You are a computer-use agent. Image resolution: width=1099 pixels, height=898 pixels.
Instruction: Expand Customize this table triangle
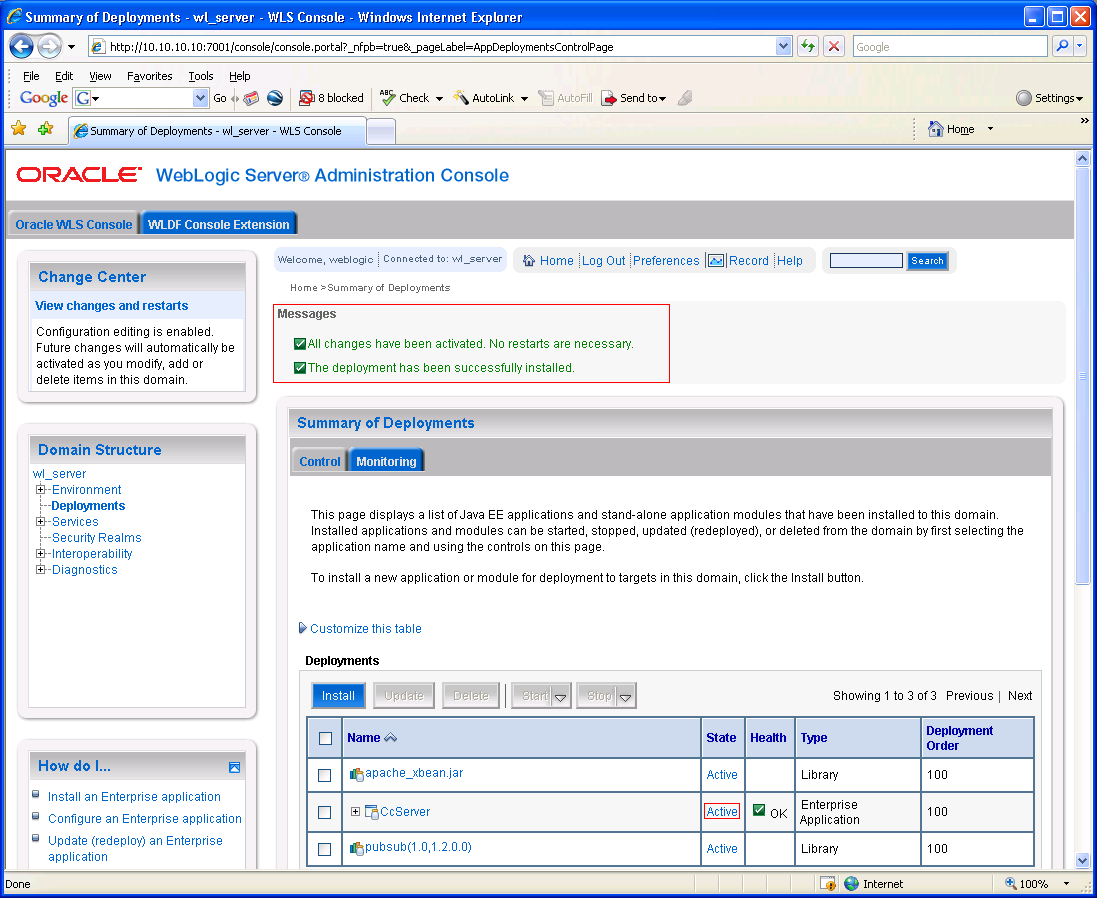303,628
